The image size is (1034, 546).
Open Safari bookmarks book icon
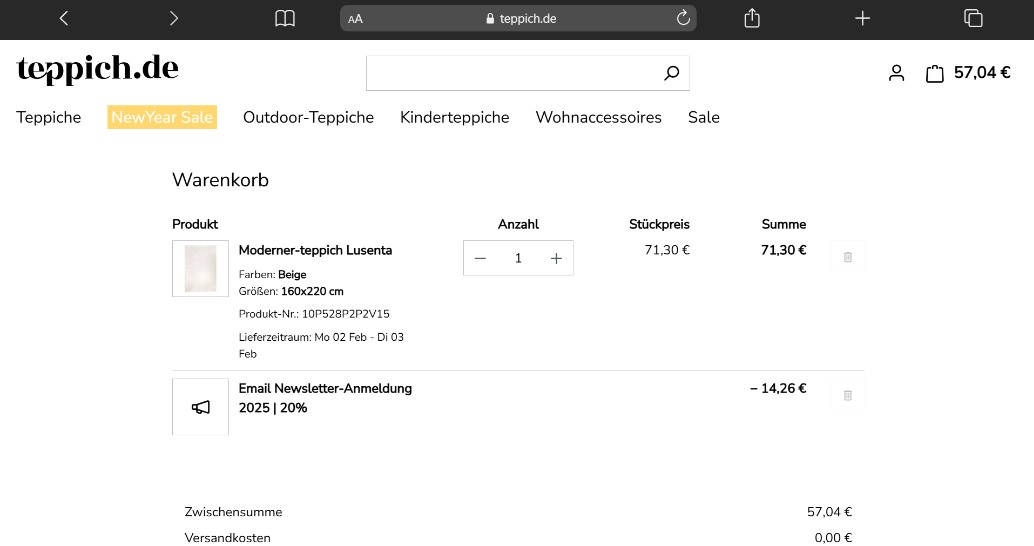click(285, 18)
